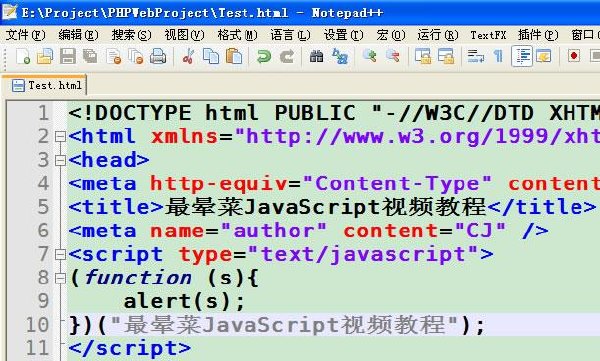Click the Print icon

pyautogui.click(x=158, y=56)
